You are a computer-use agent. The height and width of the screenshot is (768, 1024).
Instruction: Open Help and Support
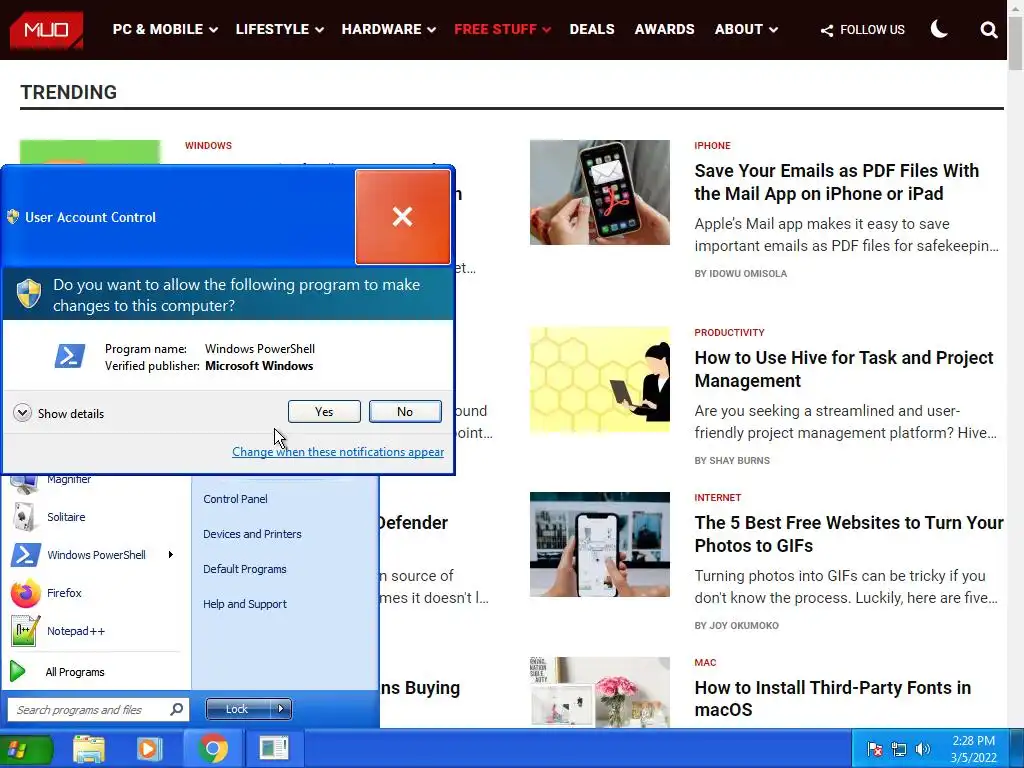pos(244,604)
